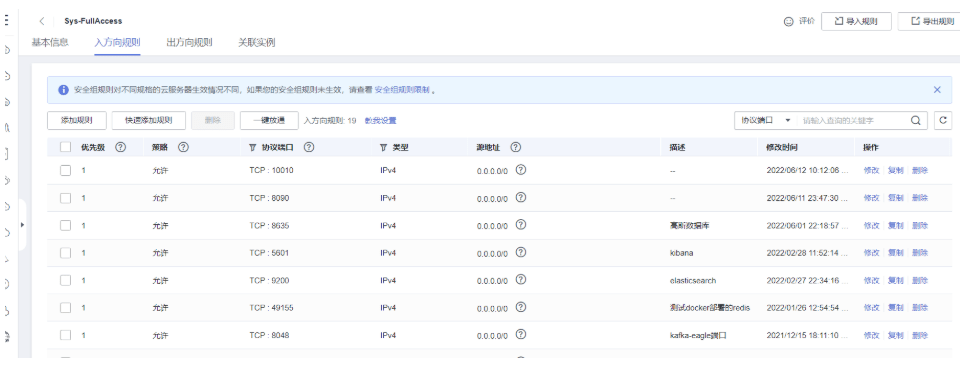Click the source address help icon in the TCP:9200 row
This screenshot has height=367, width=975.
[521, 279]
